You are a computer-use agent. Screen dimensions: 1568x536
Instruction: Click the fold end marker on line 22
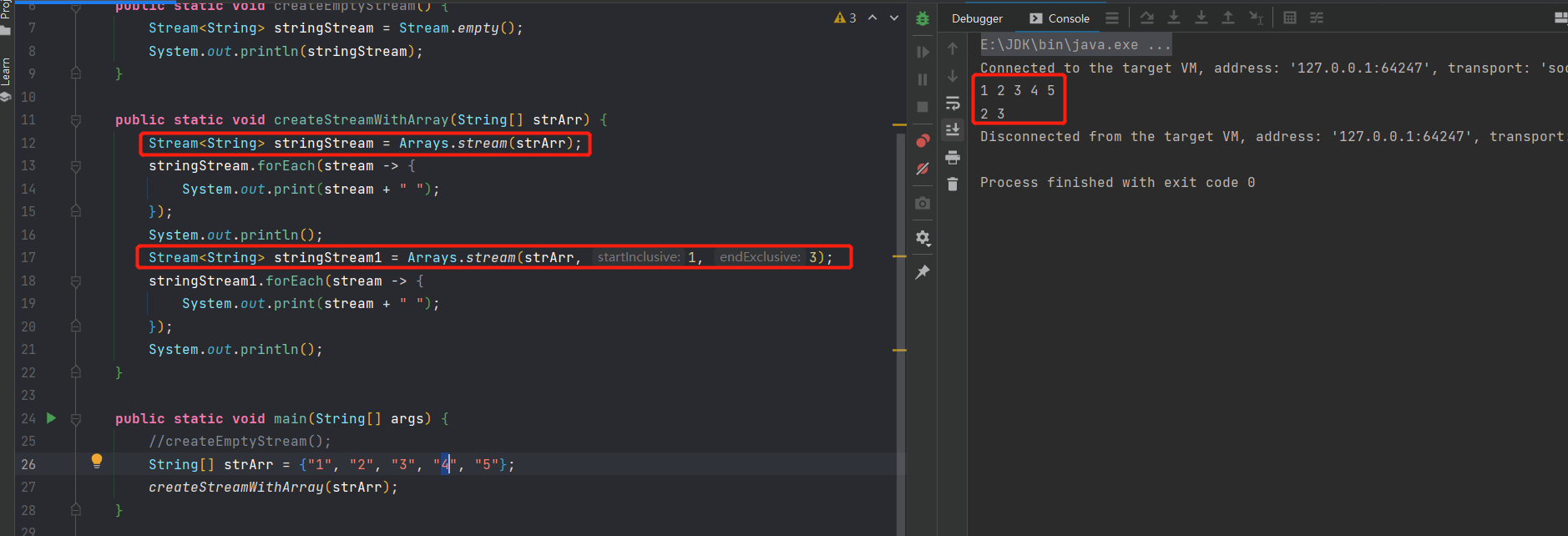(x=76, y=372)
